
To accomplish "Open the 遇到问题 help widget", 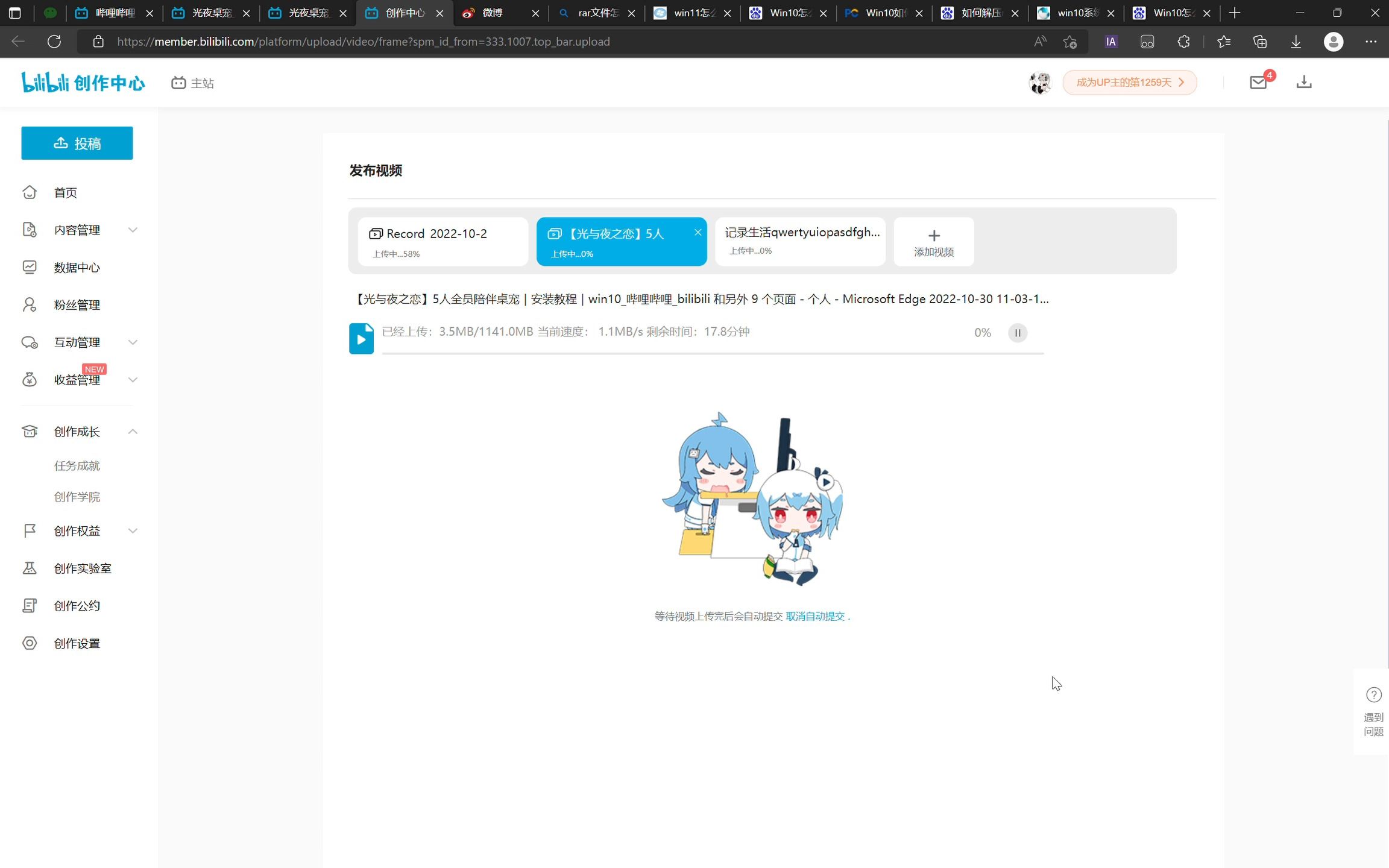I will 1373,711.
